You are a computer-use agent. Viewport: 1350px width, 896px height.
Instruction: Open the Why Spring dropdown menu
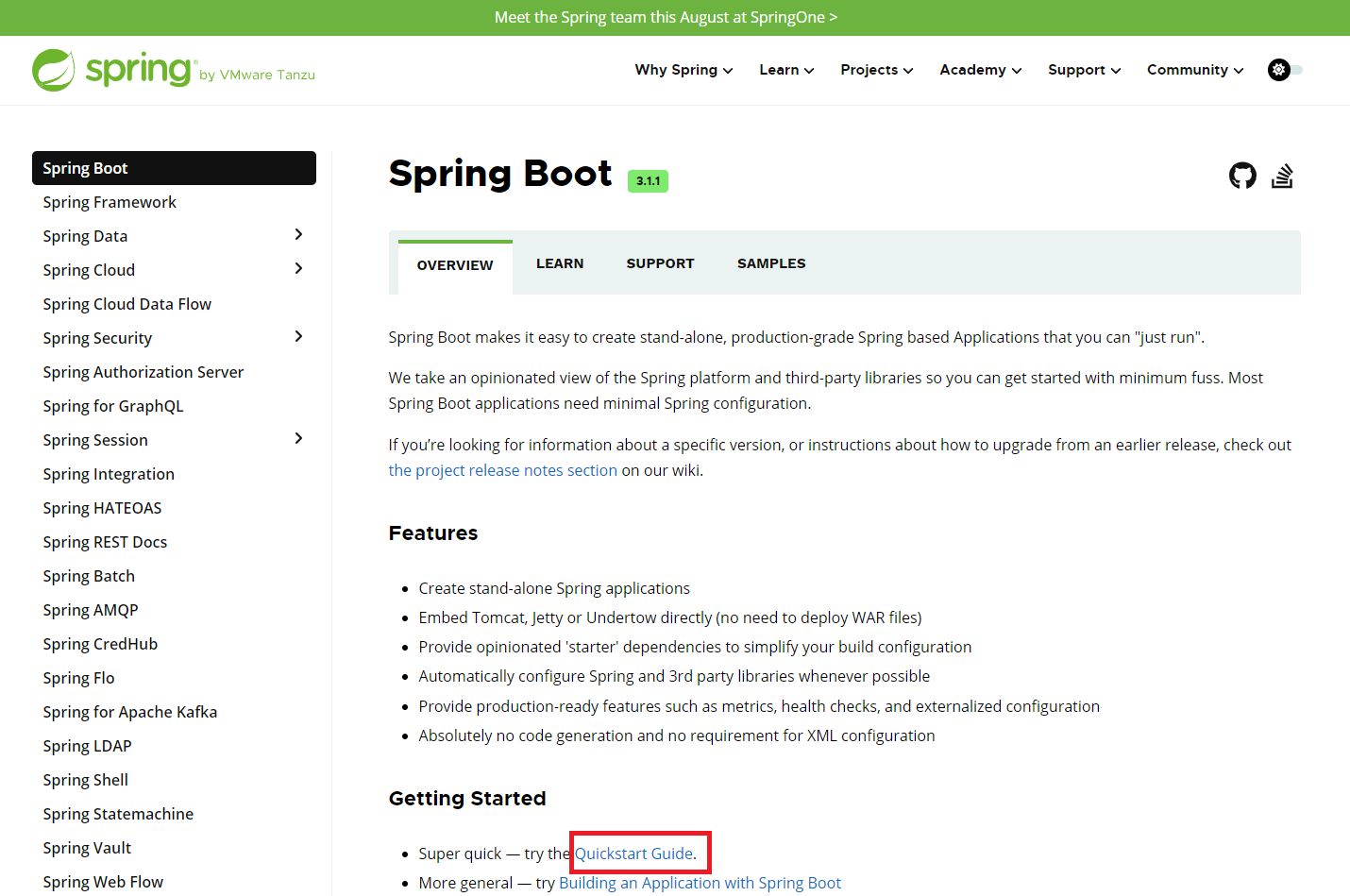pos(683,70)
